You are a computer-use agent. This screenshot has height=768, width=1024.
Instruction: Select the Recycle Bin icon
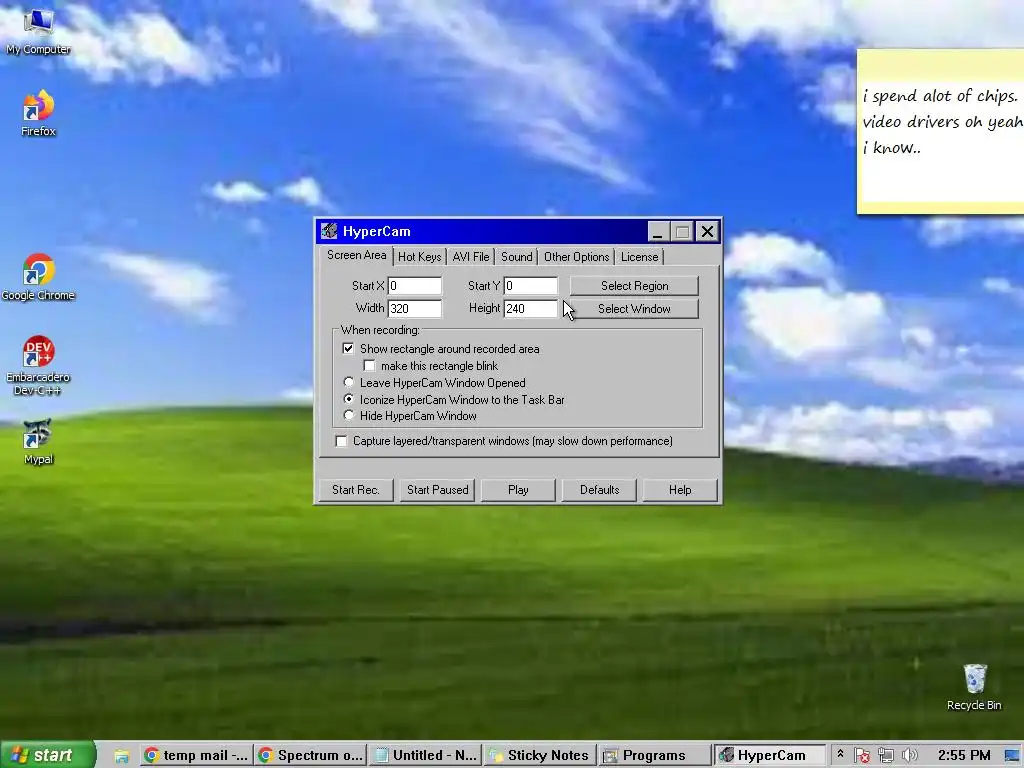974,686
